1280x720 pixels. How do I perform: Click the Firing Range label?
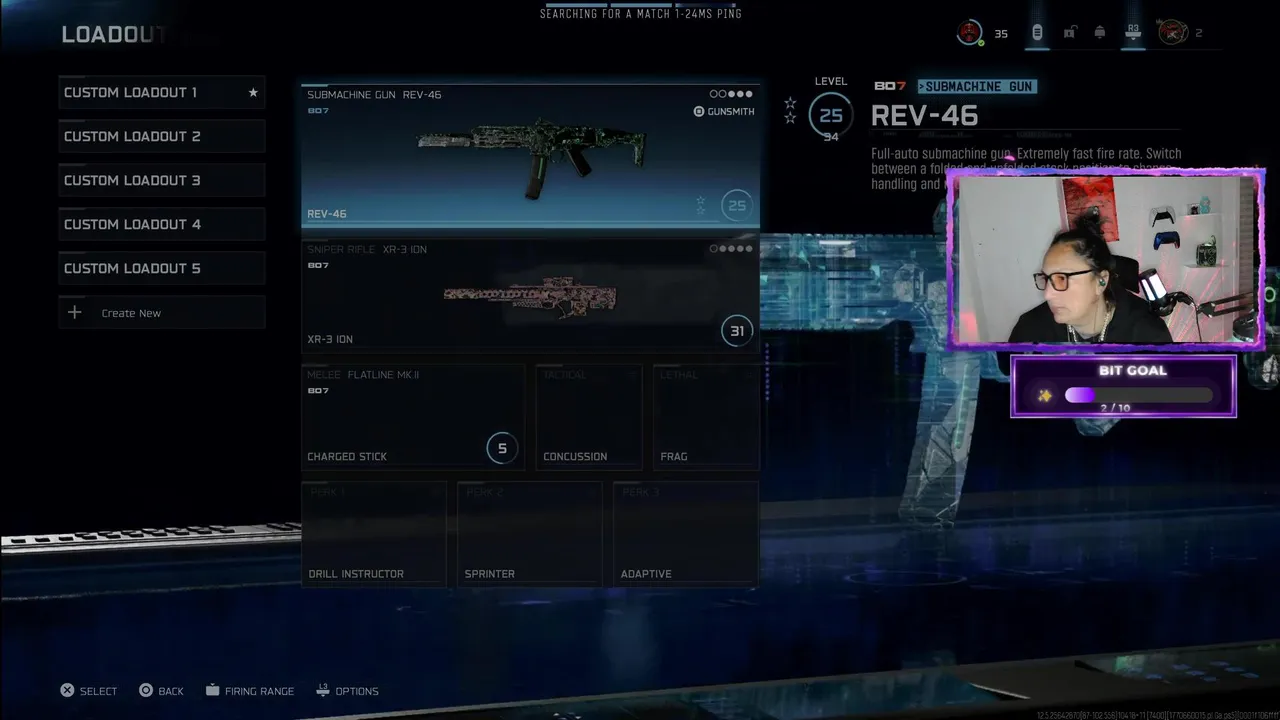click(x=260, y=692)
